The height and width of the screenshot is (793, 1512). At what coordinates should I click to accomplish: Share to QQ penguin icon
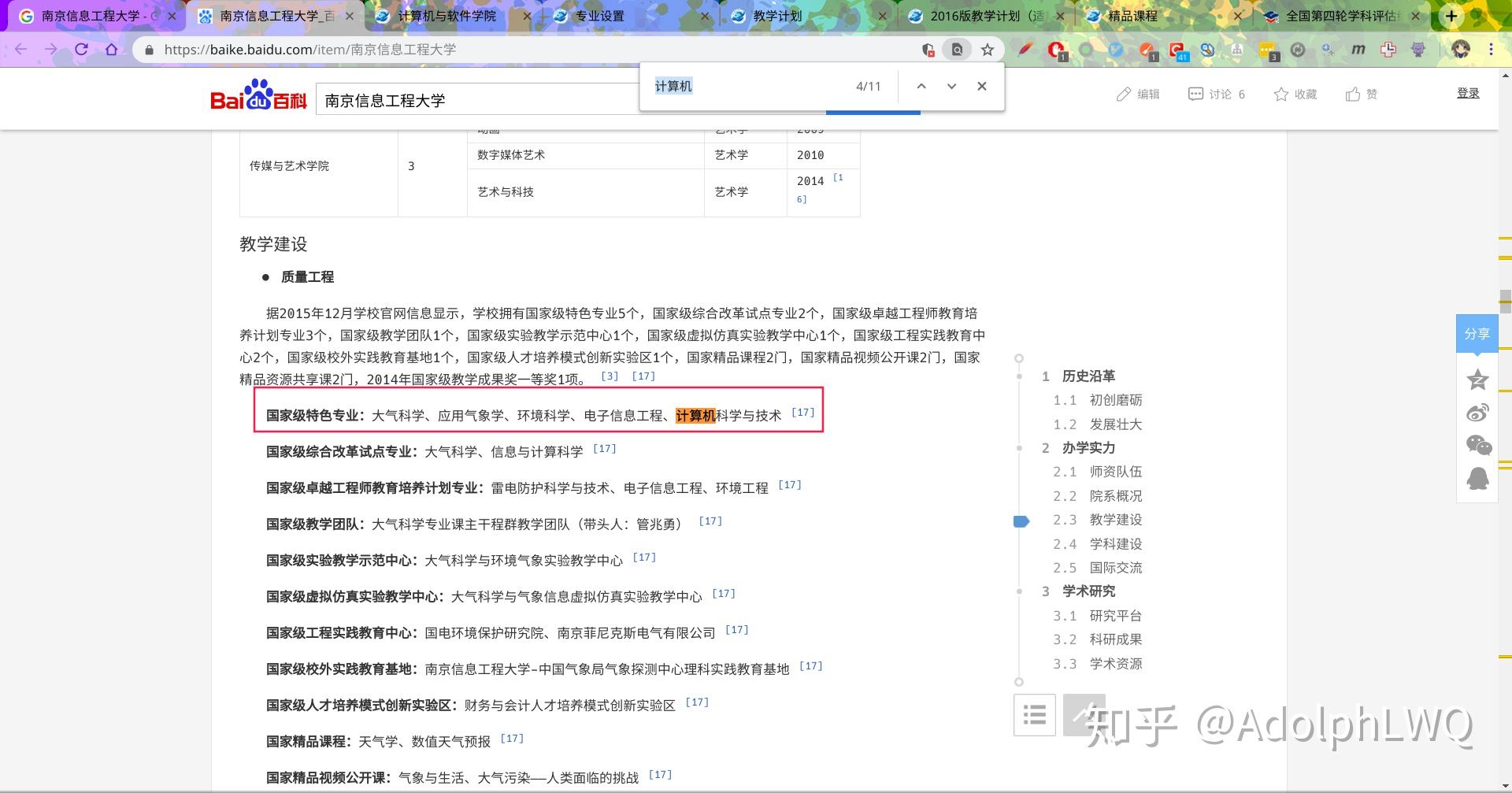click(x=1477, y=478)
